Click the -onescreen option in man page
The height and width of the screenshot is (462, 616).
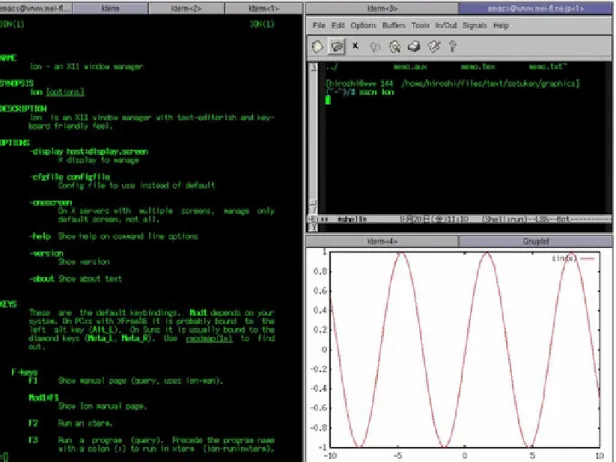[x=51, y=202]
